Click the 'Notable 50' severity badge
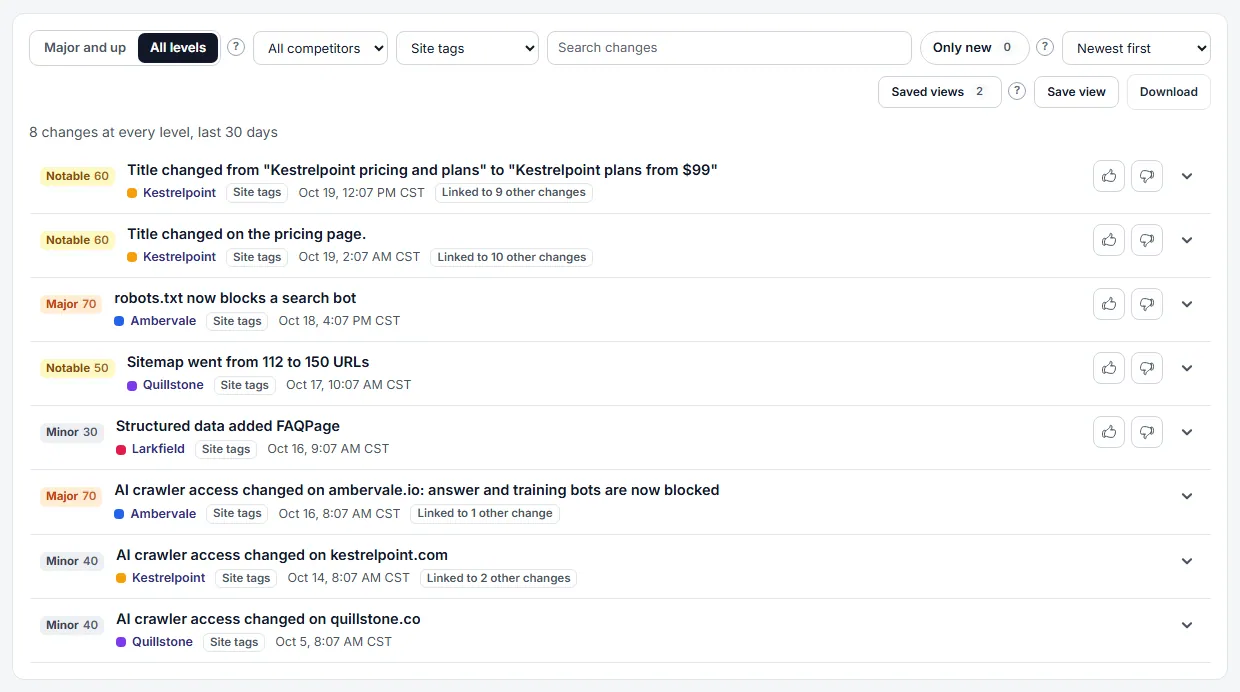 pyautogui.click(x=77, y=368)
